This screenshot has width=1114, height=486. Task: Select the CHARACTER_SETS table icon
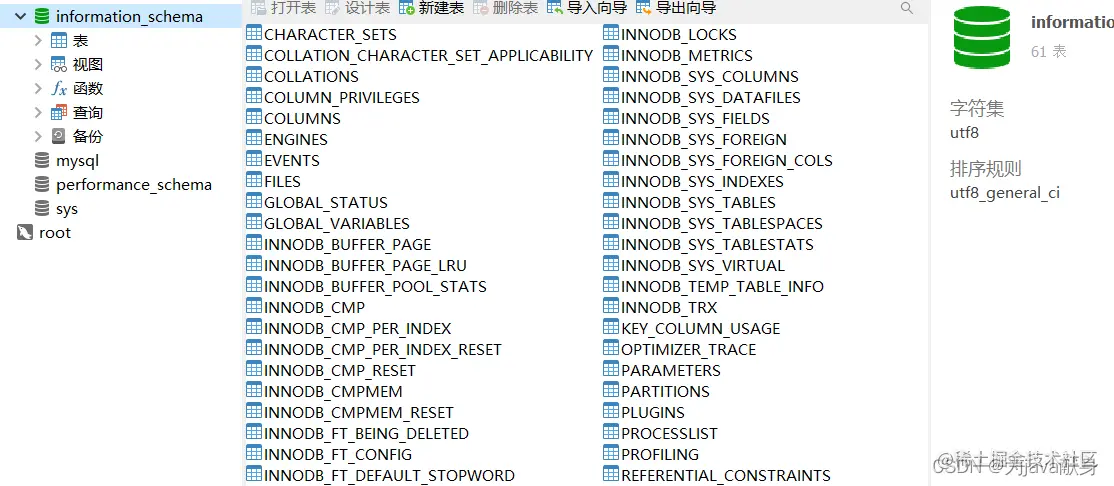254,33
